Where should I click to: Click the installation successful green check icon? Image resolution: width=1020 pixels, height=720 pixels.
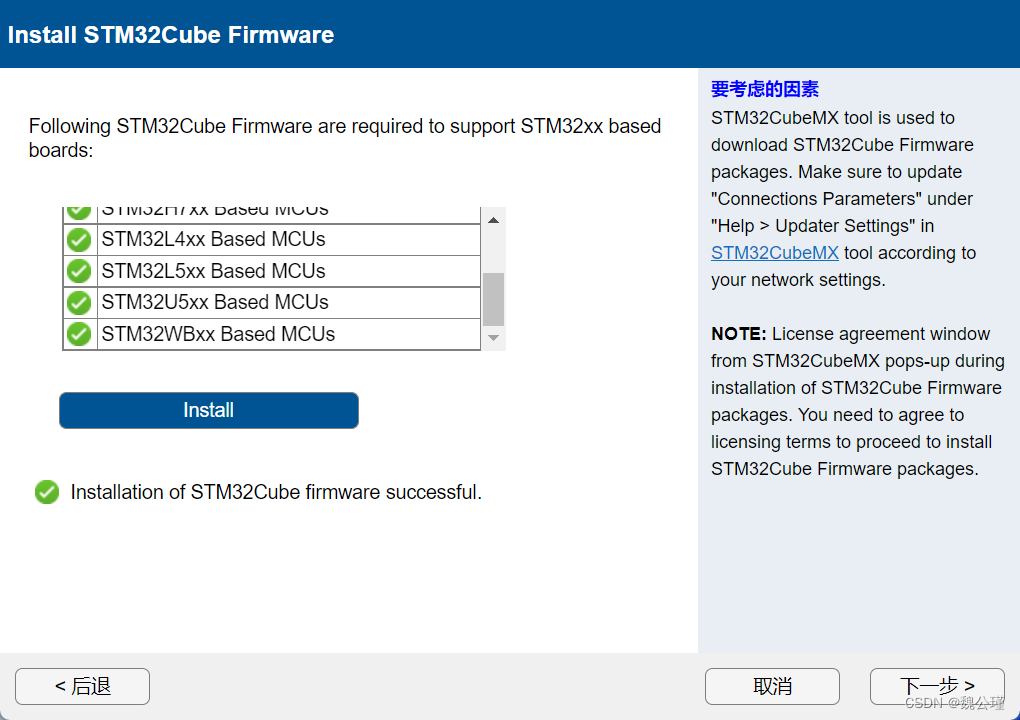coord(47,492)
